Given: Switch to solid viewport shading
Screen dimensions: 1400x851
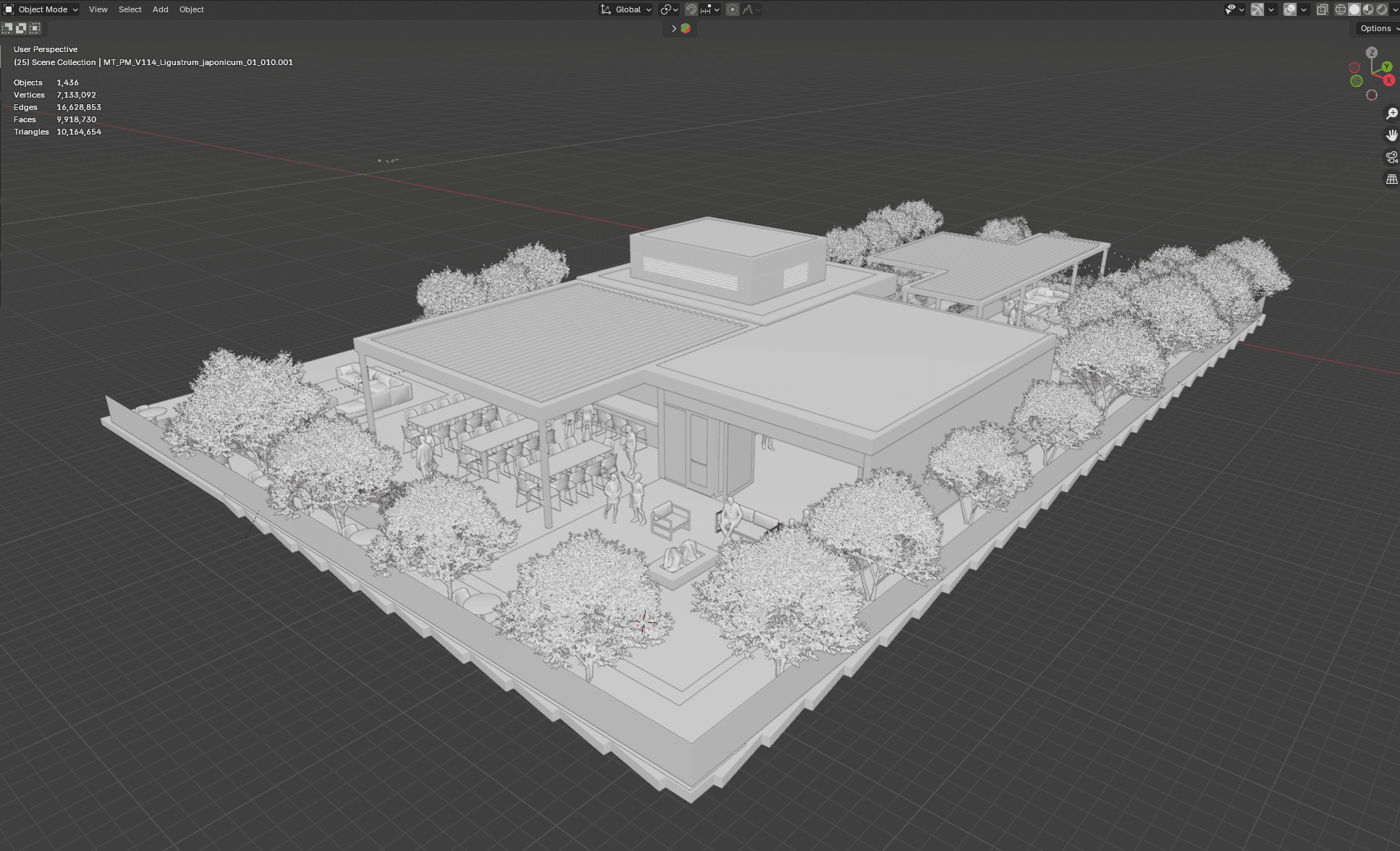Looking at the screenshot, I should coord(1354,9).
